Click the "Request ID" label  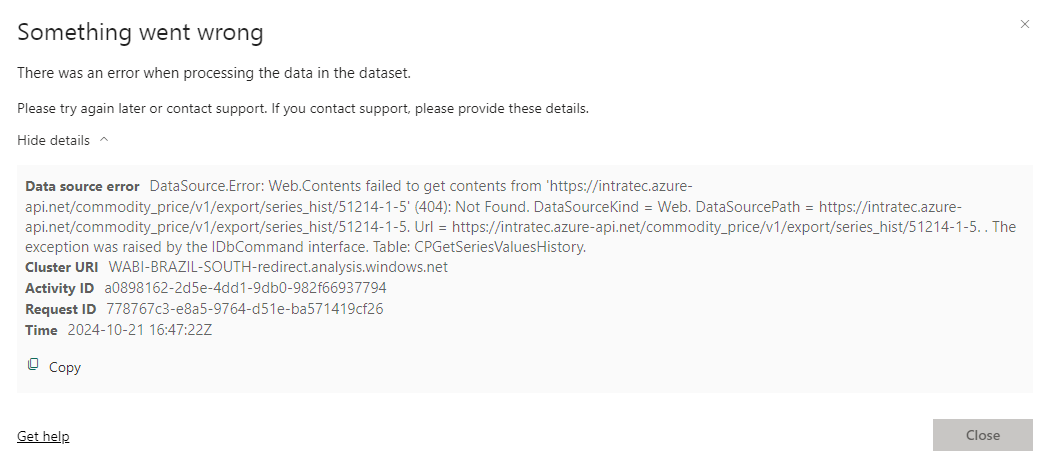pyautogui.click(x=60, y=309)
